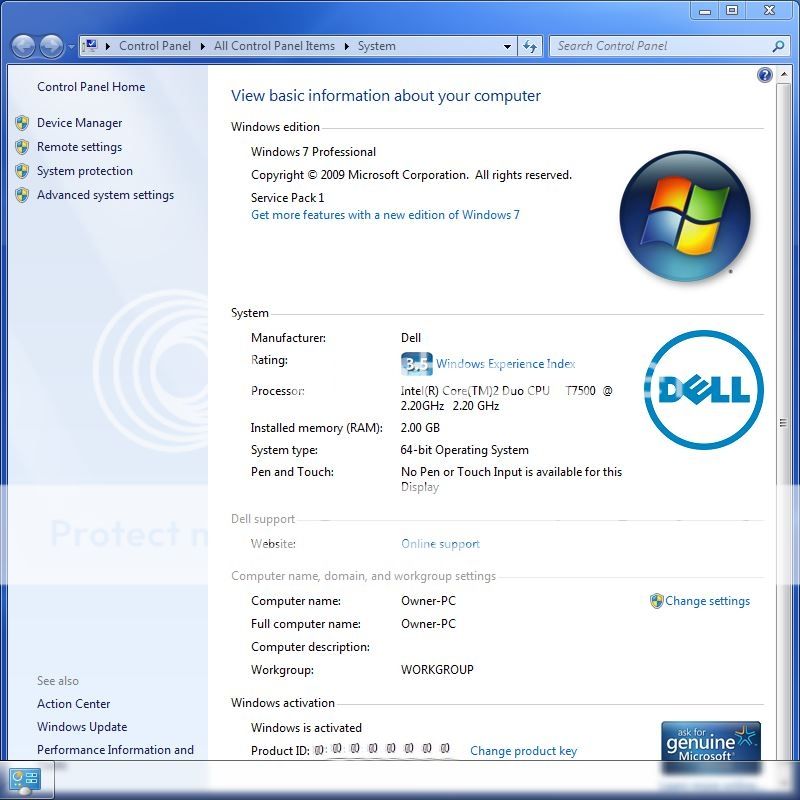
Task: Open Dell Online support link
Action: (440, 544)
